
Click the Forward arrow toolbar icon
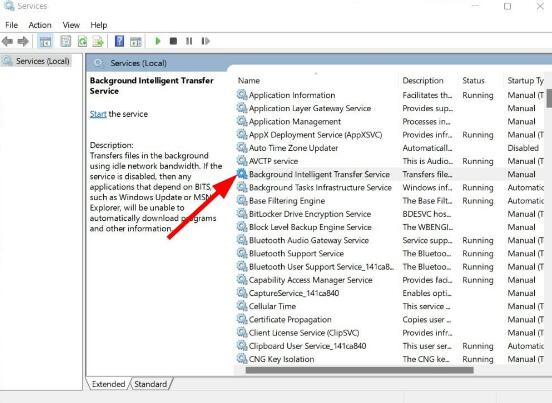(x=23, y=42)
